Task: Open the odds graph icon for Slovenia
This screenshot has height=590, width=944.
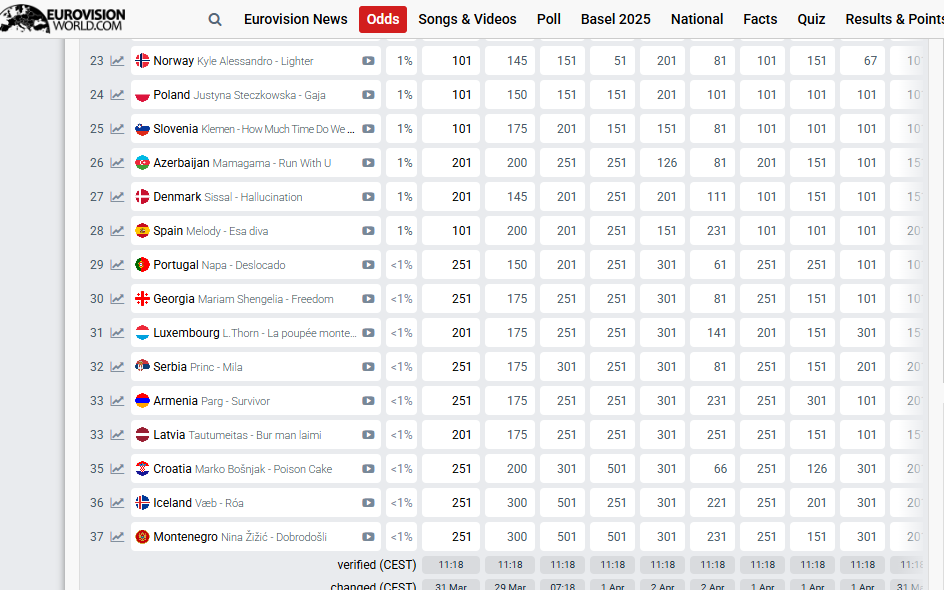Action: click(117, 129)
